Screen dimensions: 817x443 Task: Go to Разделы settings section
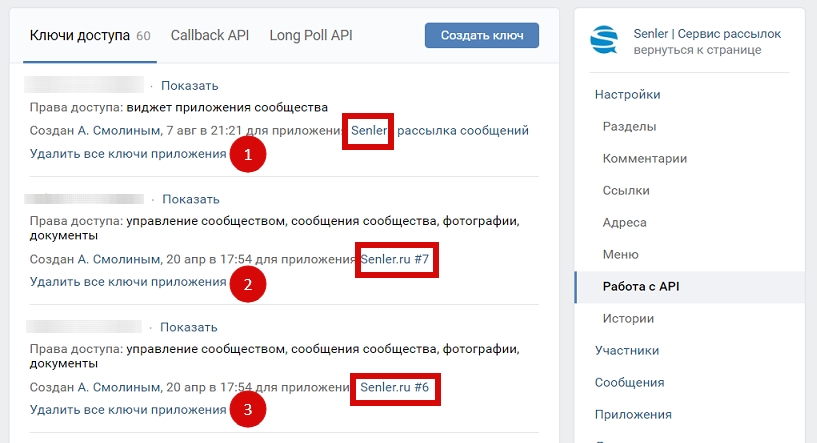[629, 127]
